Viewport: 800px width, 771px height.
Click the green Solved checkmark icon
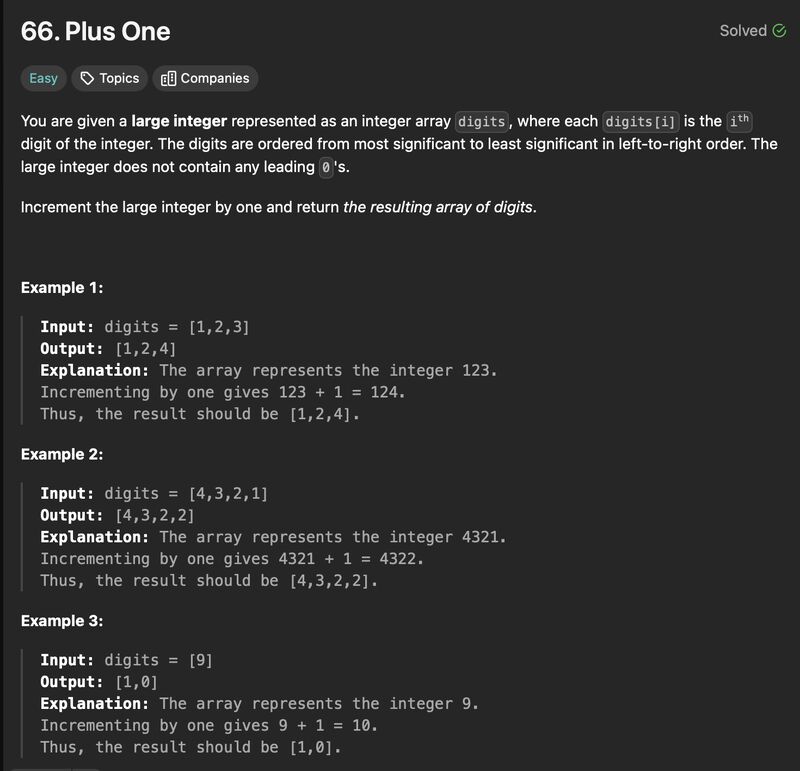pos(779,31)
